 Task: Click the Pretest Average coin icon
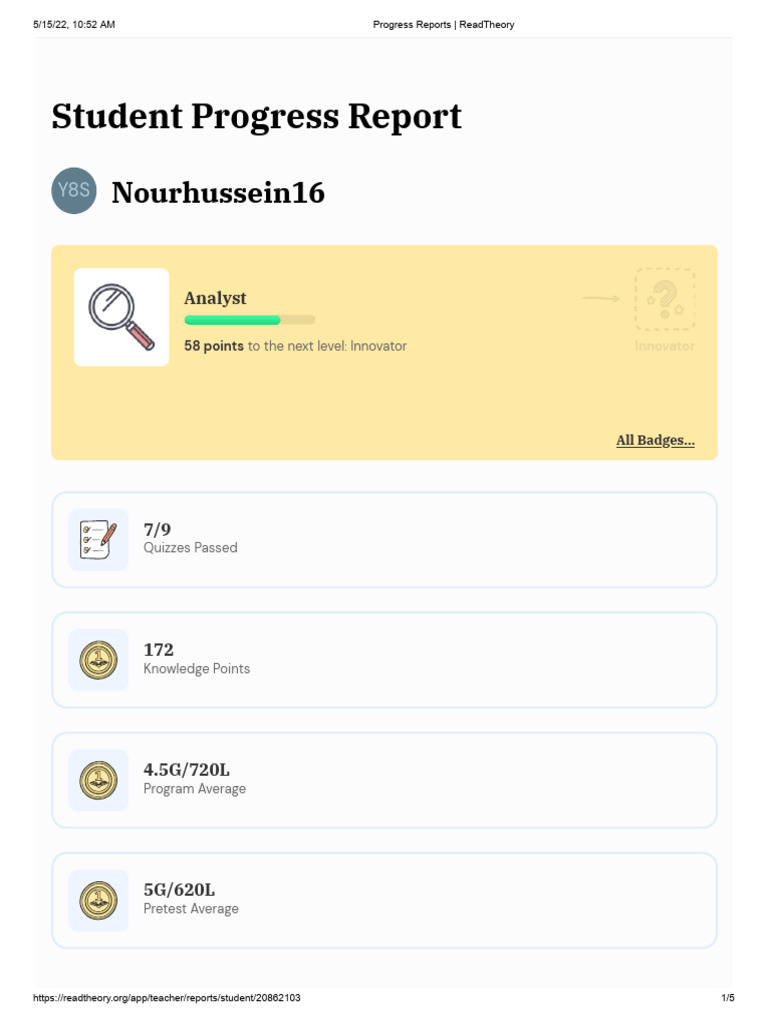click(98, 900)
